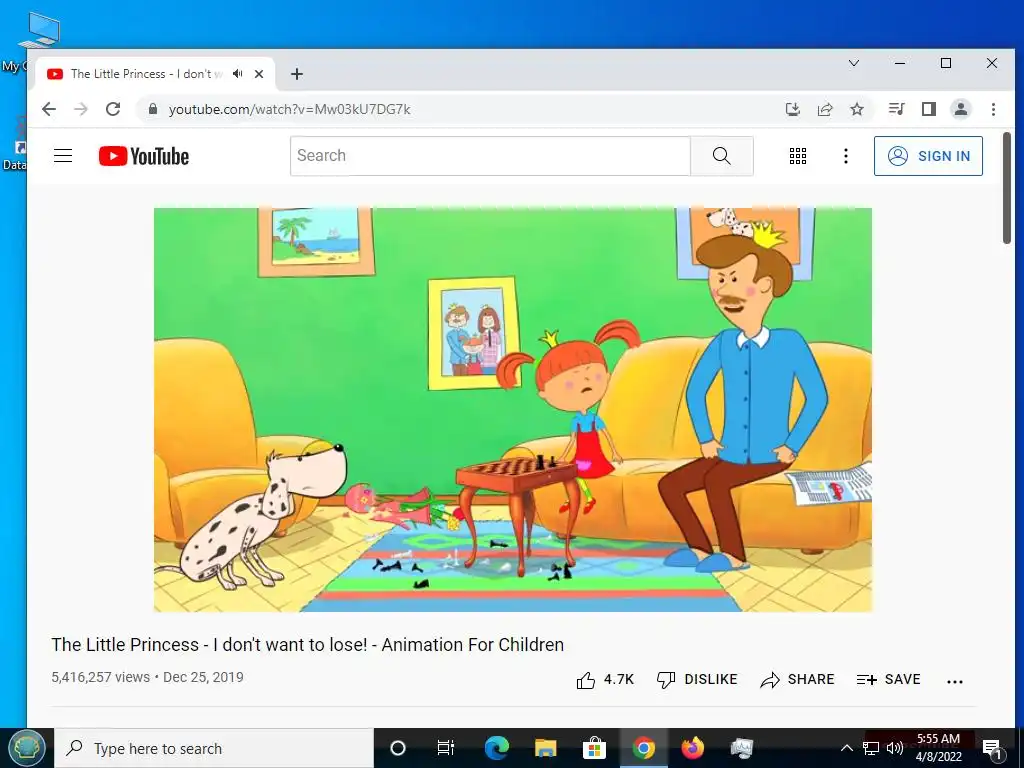Focus the YouTube Search input field
This screenshot has width=1024, height=768.
[490, 156]
